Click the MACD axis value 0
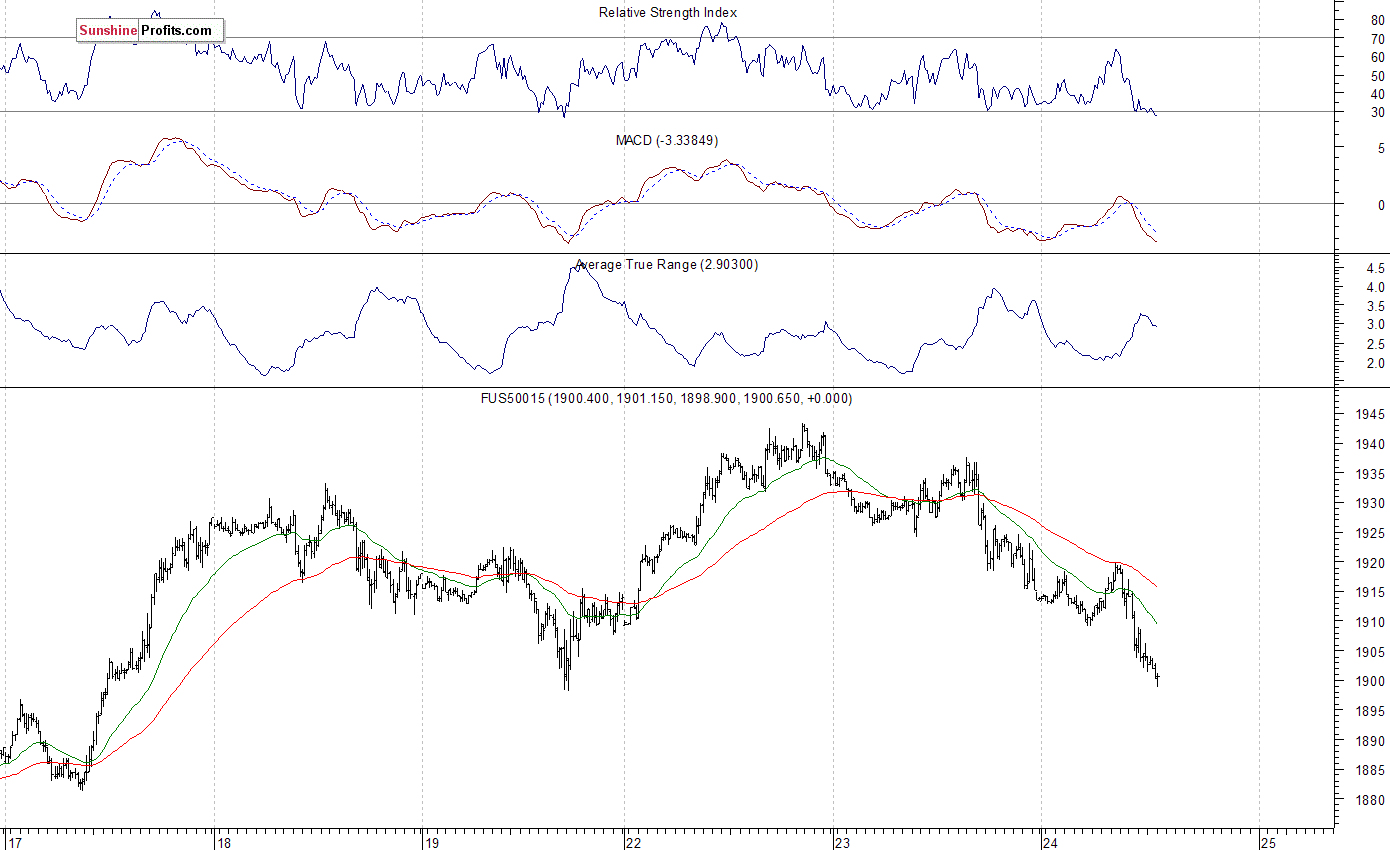 pyautogui.click(x=1381, y=205)
